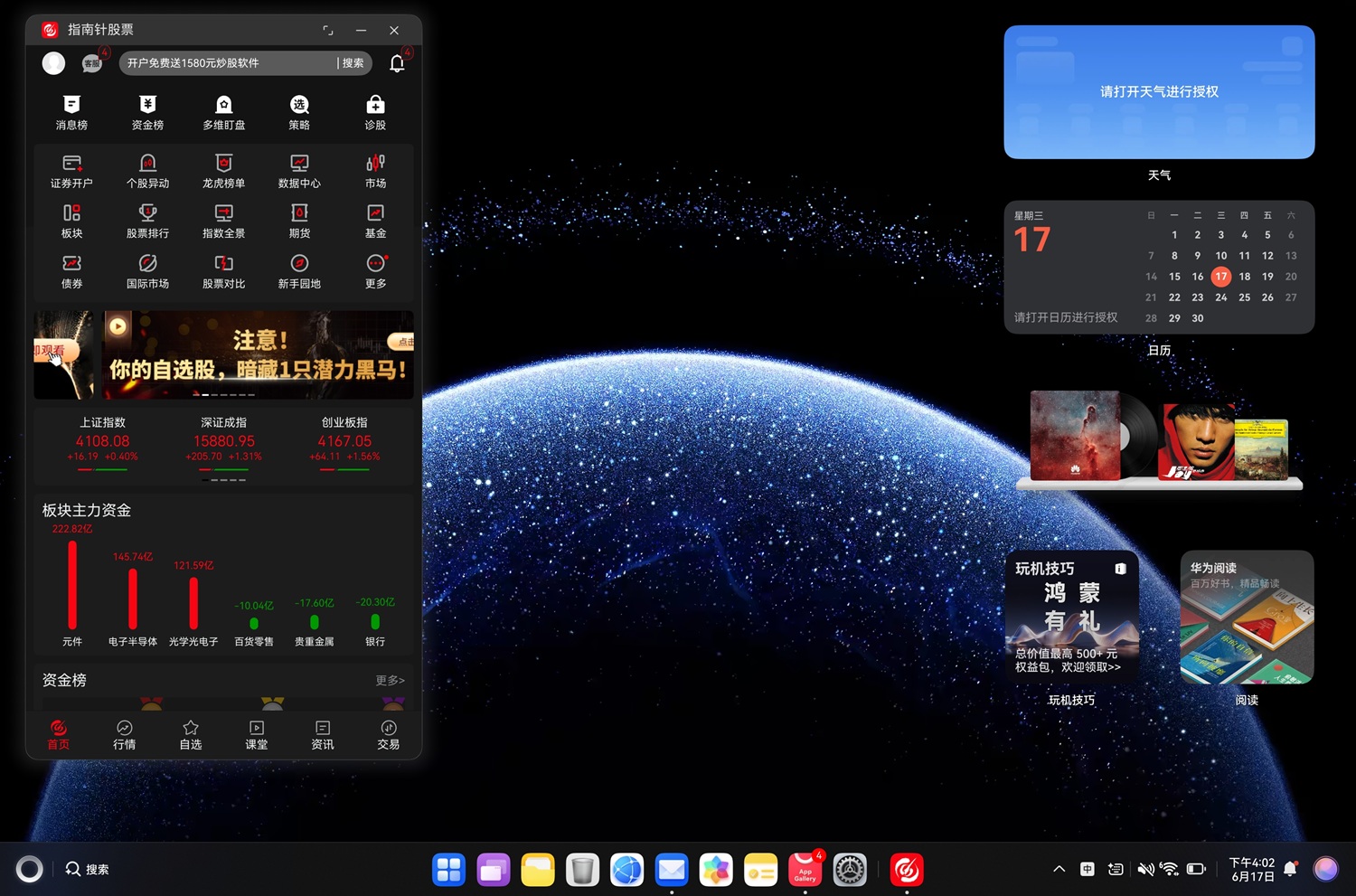Screen dimensions: 1356x896
Task: Select date 24 in the calendar grid
Action: point(1221,297)
